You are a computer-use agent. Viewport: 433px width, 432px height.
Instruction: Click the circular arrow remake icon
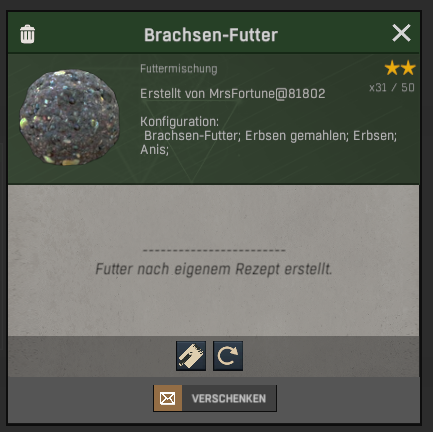[228, 356]
